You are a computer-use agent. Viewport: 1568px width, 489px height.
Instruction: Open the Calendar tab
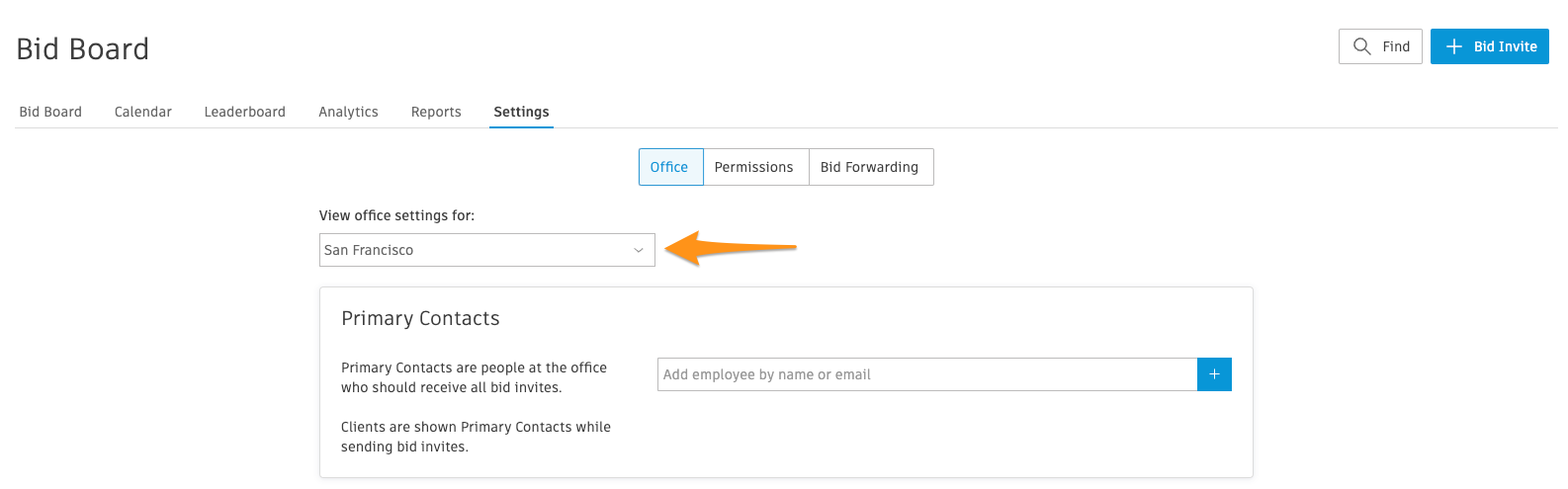coord(143,112)
